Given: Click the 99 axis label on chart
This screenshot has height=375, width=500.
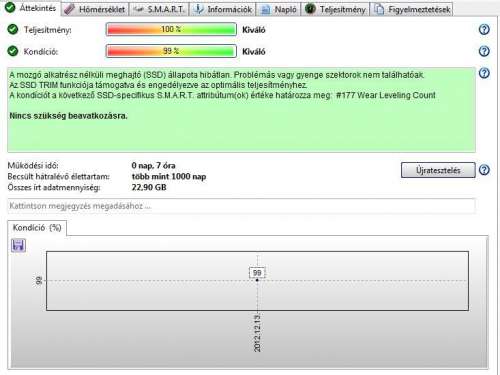Looking at the screenshot, I should pyautogui.click(x=39, y=281).
